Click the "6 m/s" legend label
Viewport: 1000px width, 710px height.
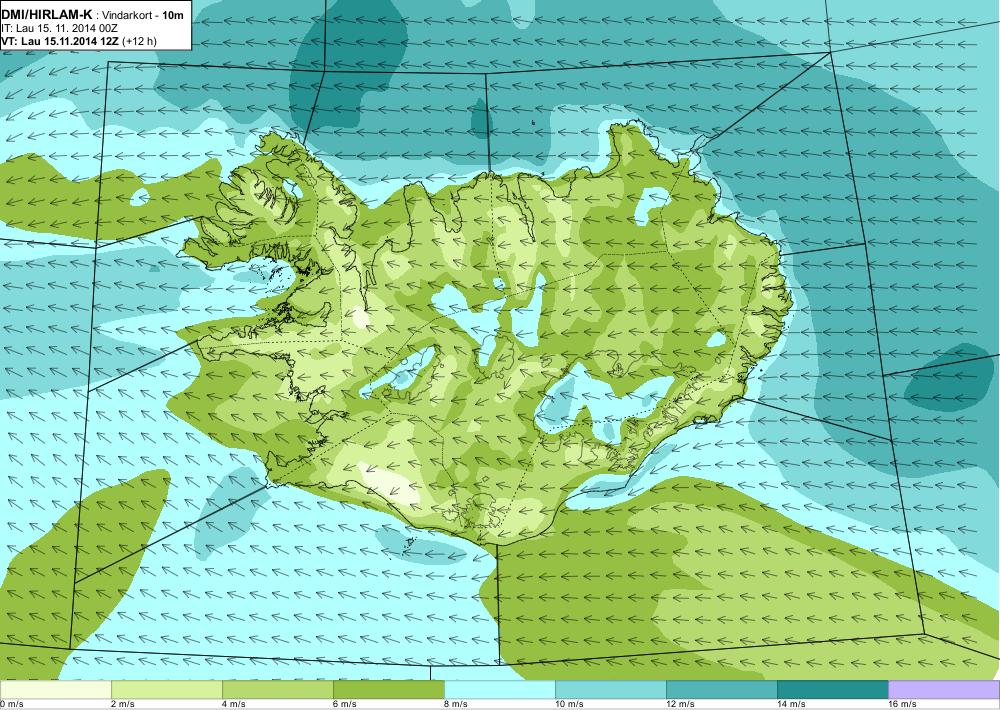pyautogui.click(x=345, y=704)
